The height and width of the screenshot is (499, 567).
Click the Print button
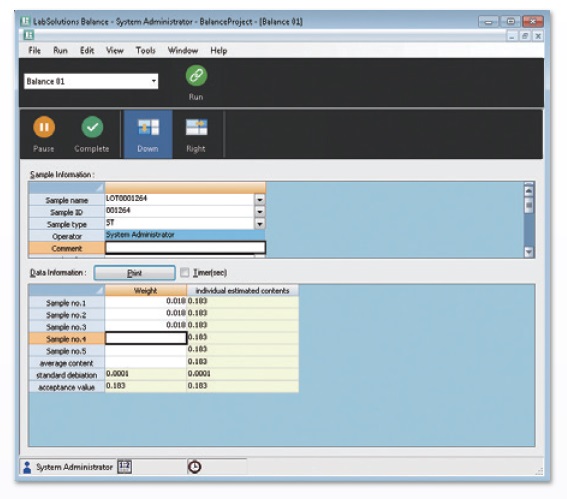[135, 273]
